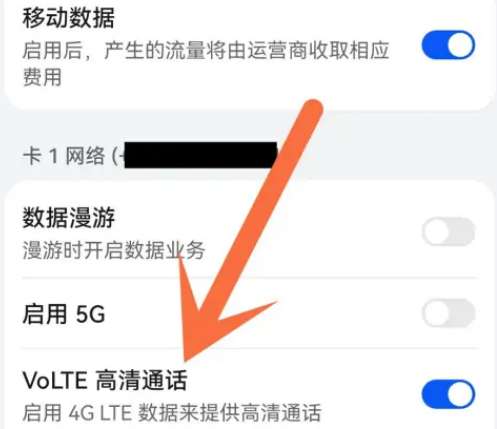Screen dimensions: 497x429
Task: Tap the 启用 5G label
Action: point(64,314)
